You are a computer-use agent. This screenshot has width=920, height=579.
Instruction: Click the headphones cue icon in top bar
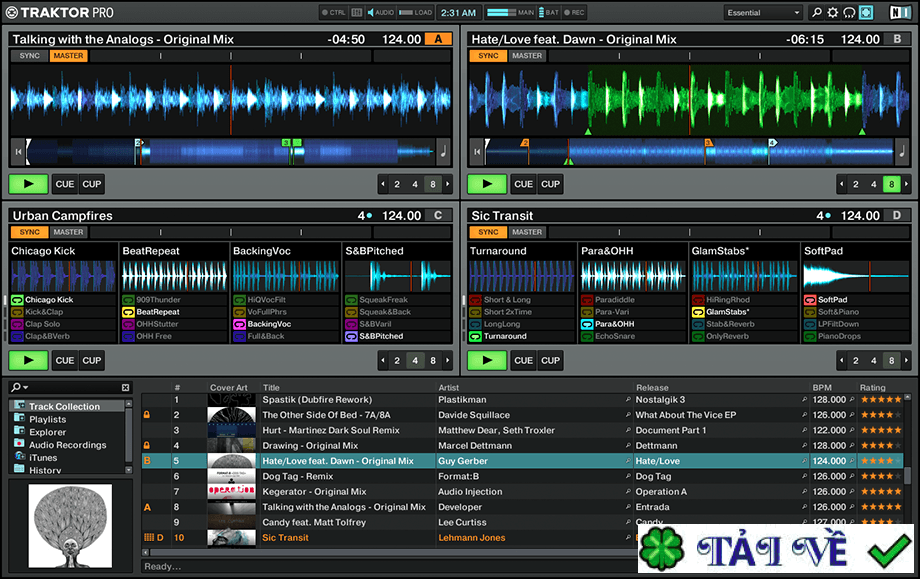(849, 12)
